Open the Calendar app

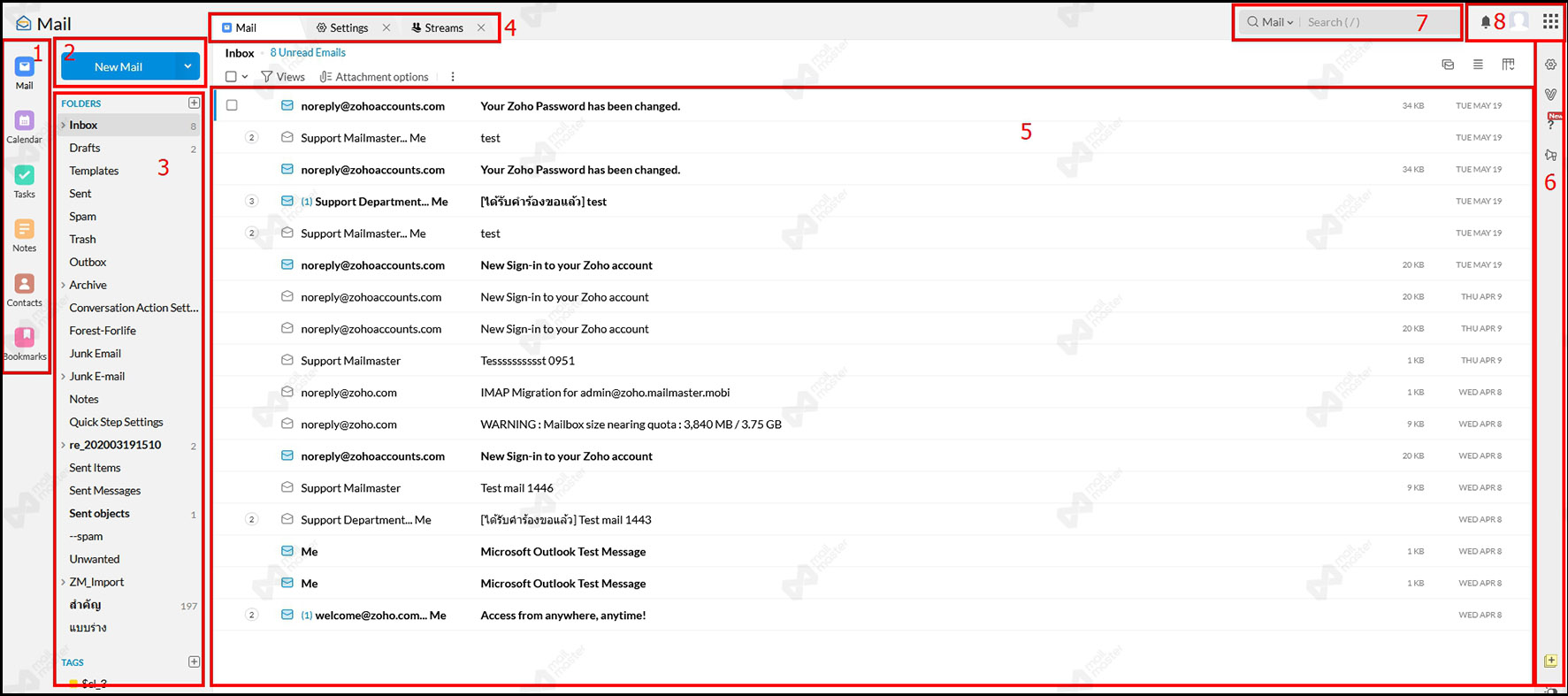(x=25, y=127)
